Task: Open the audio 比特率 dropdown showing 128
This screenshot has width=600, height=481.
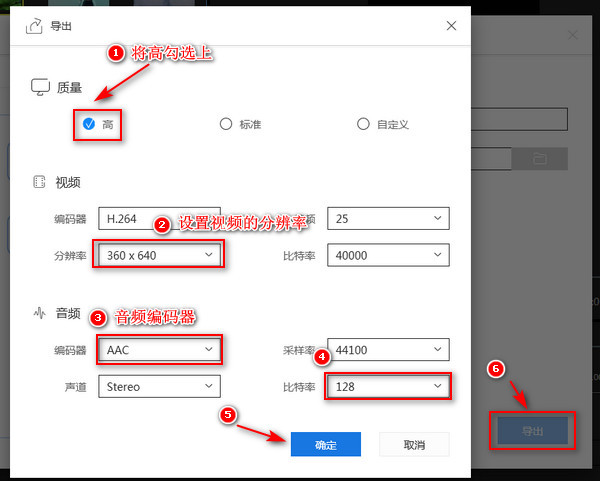Action: [388, 386]
